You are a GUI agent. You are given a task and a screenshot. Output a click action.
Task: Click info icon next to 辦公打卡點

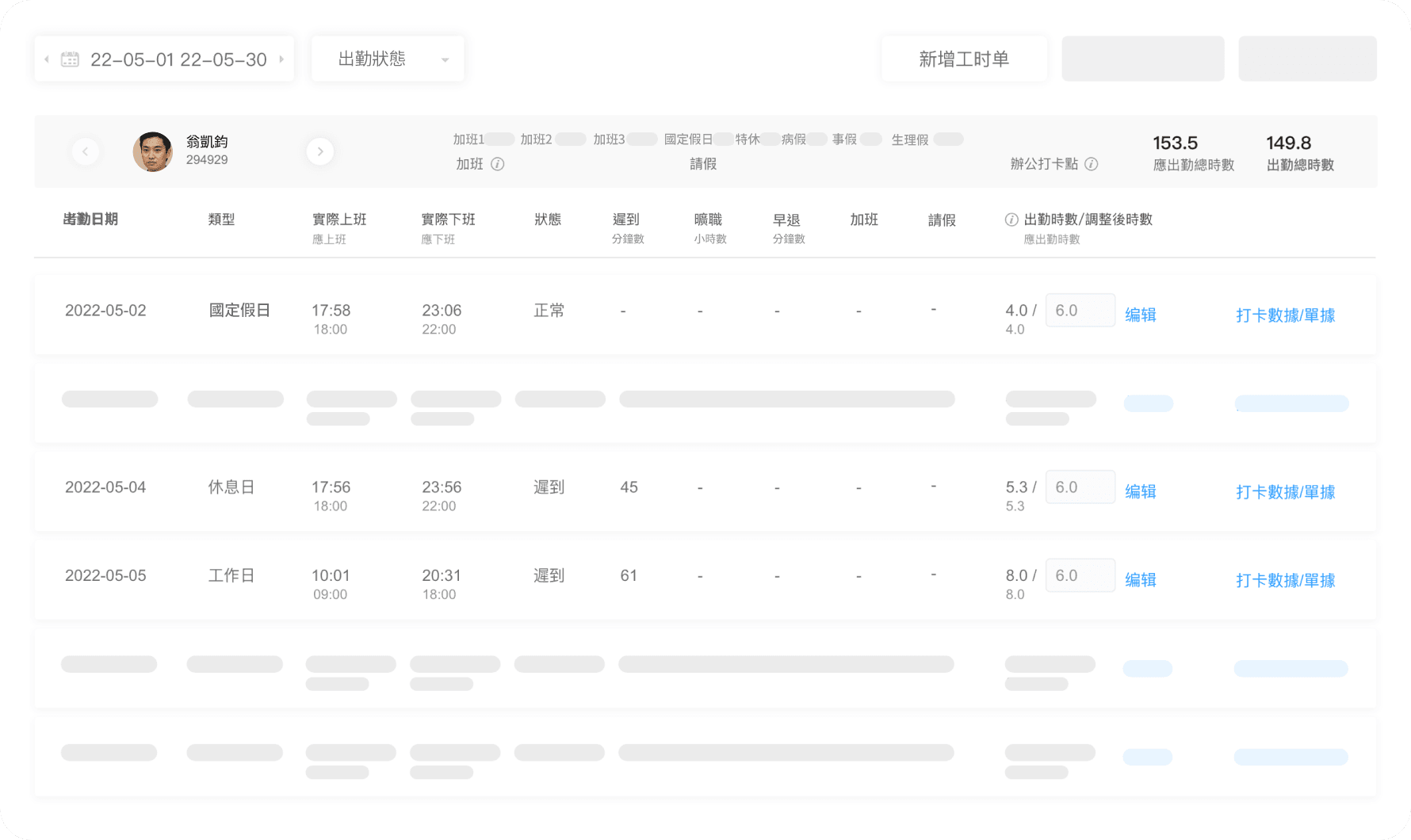coord(1092,164)
